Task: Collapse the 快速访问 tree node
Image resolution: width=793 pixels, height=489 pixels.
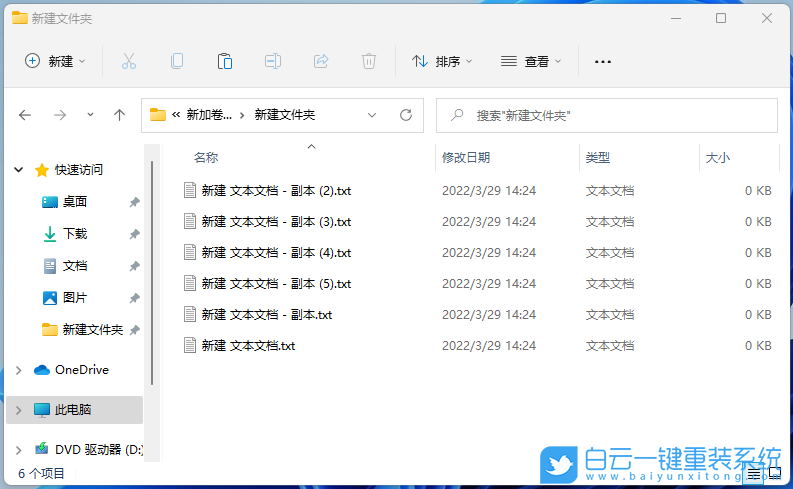Action: tap(19, 170)
